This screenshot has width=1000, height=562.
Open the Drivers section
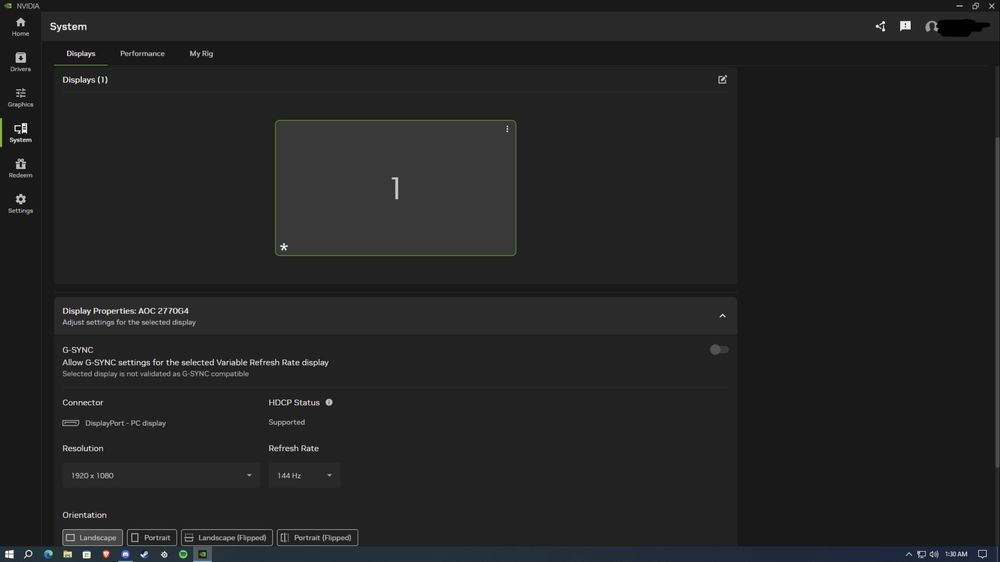(20, 62)
